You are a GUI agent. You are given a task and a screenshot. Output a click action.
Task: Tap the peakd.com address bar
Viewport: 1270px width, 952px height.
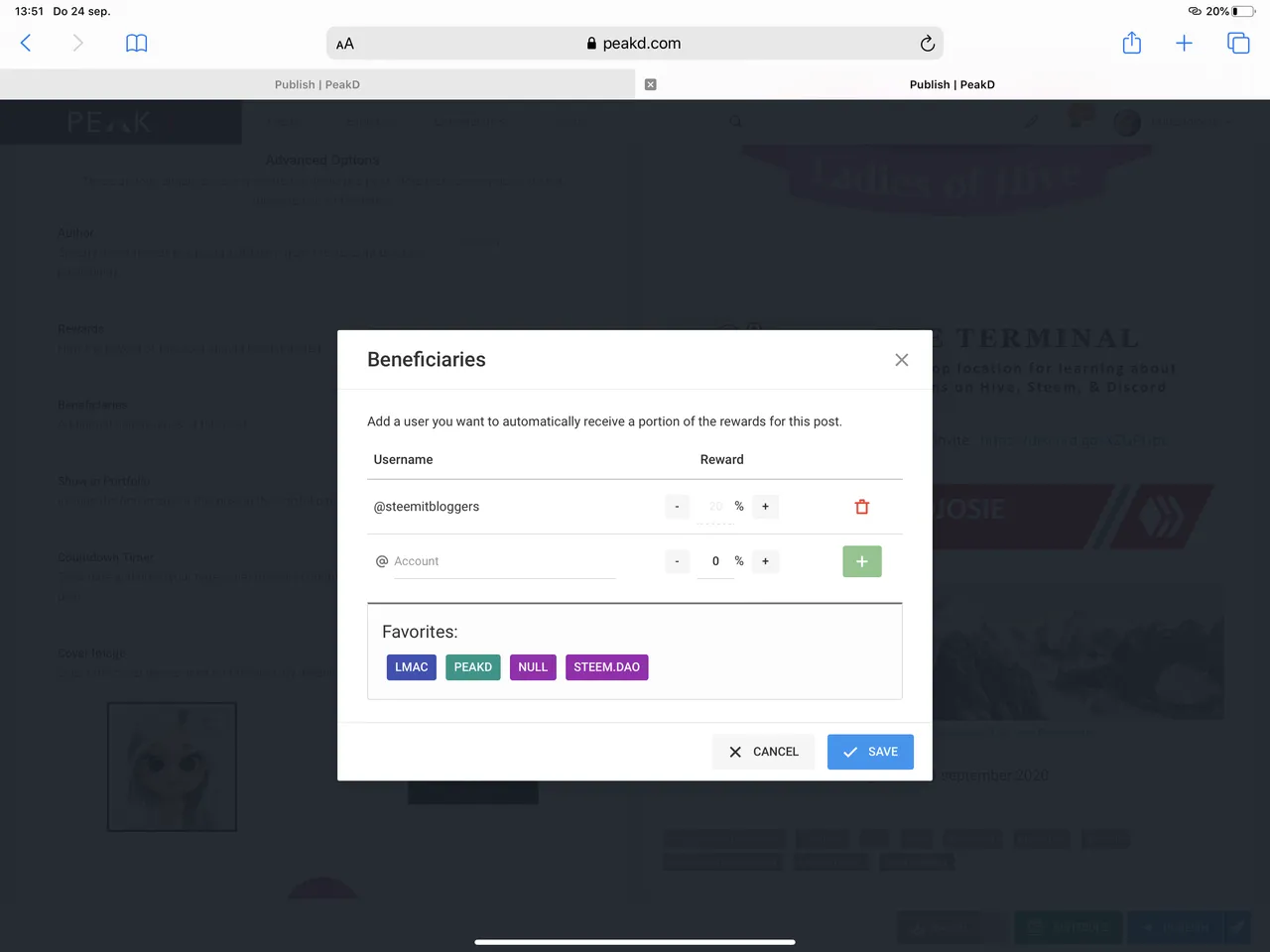click(x=635, y=44)
